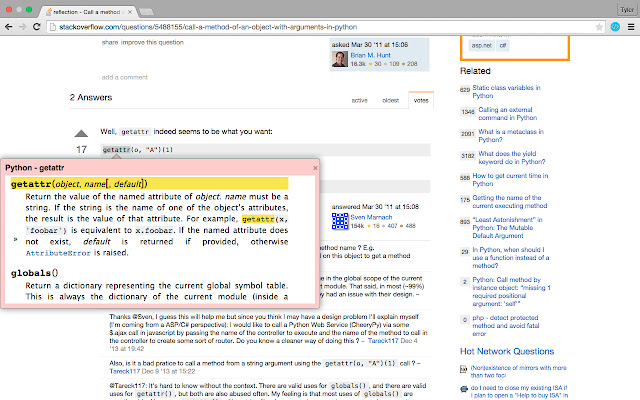Click the 2 Answers heading

tap(91, 98)
